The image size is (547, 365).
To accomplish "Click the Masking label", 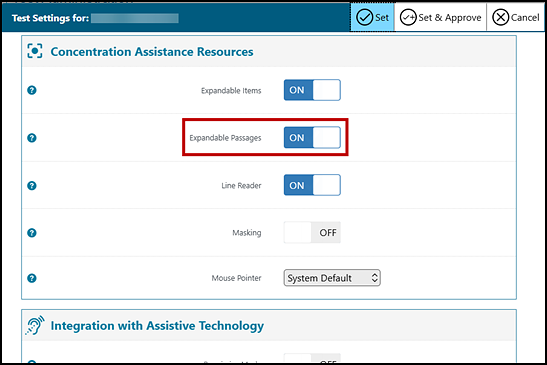I will [x=247, y=233].
